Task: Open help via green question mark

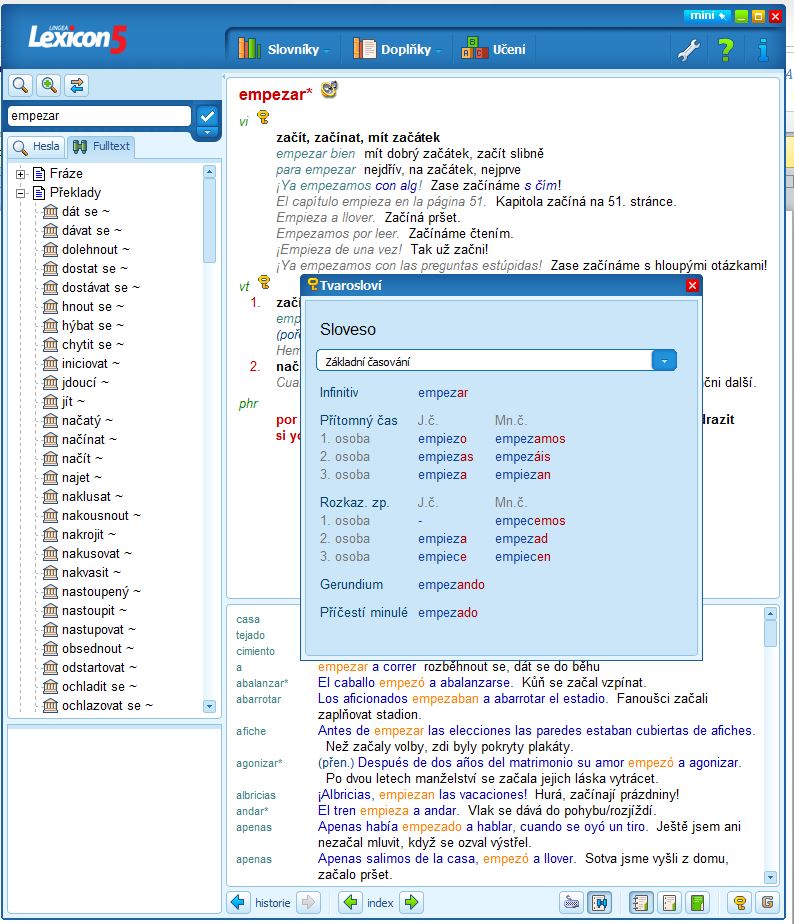Action: coord(726,50)
